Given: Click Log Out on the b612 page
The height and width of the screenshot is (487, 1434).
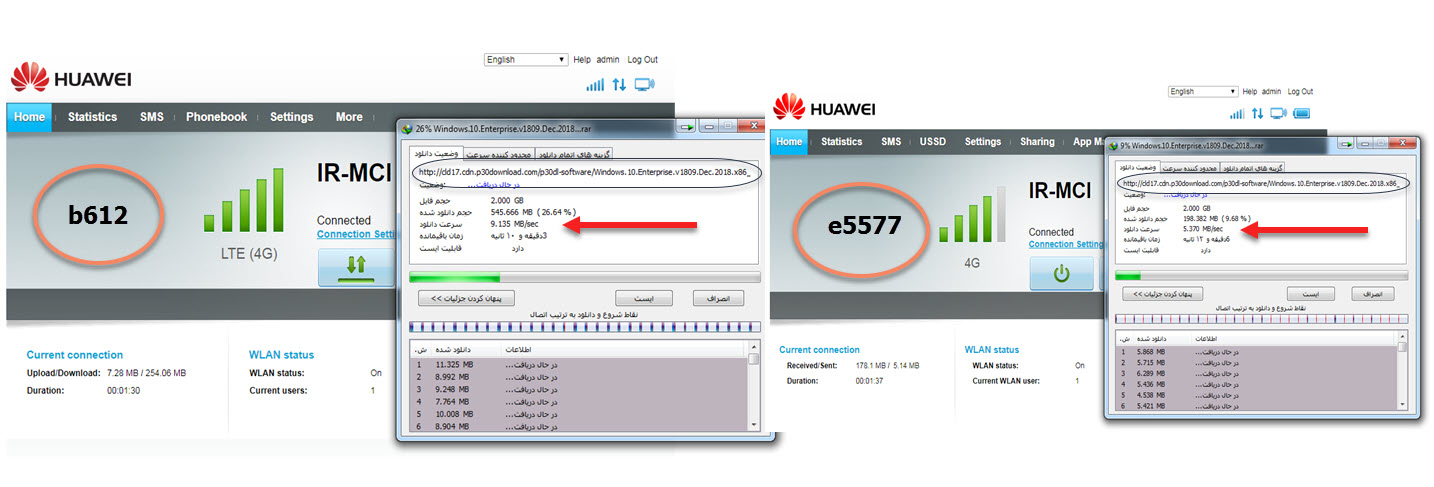Looking at the screenshot, I should coord(642,60).
